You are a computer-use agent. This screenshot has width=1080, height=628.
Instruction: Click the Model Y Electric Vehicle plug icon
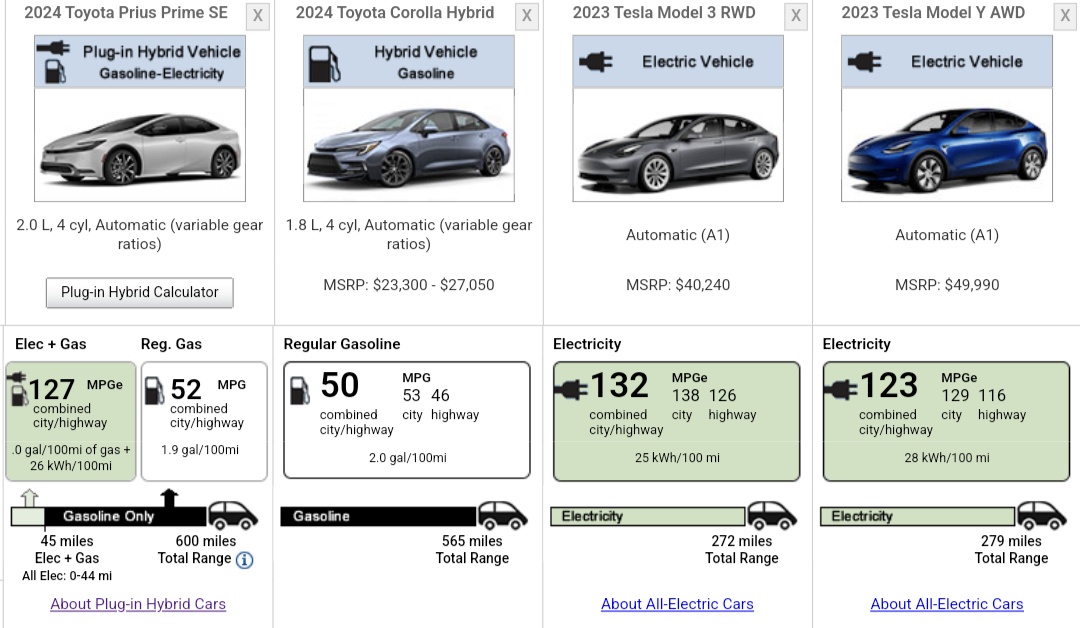coord(865,62)
